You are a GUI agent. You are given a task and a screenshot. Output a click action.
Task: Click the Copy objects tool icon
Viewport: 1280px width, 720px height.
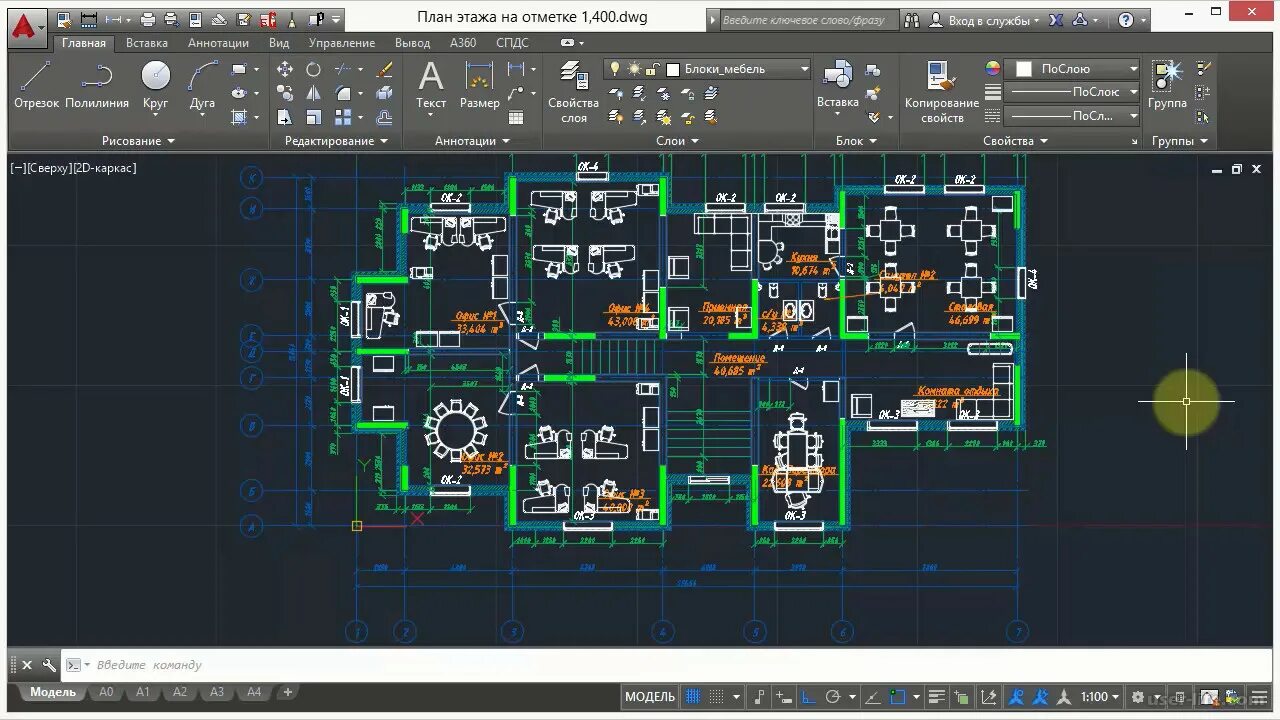pyautogui.click(x=285, y=92)
